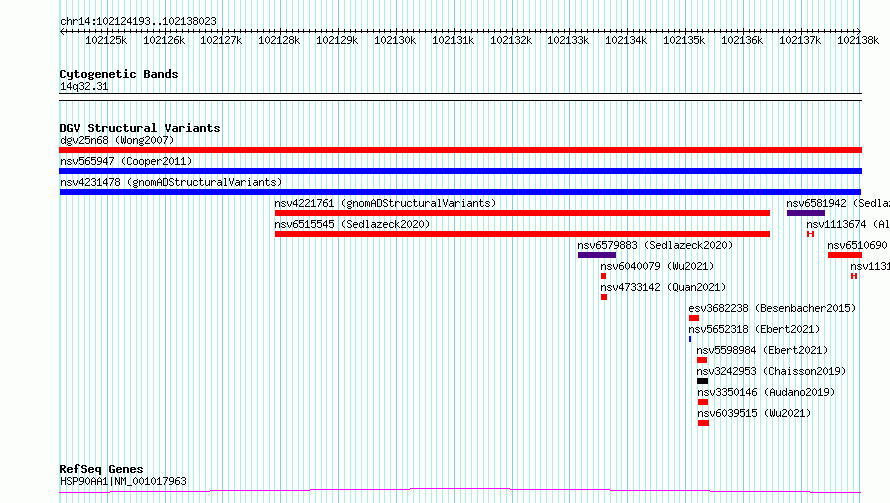Click the 102127k ruler tick label
The width and height of the screenshot is (890, 503).
(x=221, y=40)
